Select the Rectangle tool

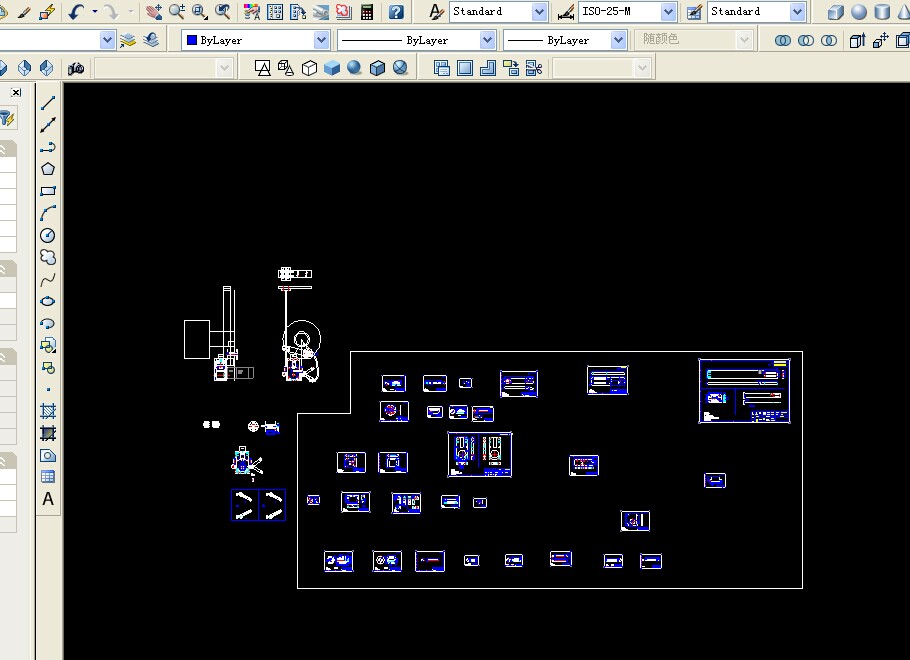[48, 191]
